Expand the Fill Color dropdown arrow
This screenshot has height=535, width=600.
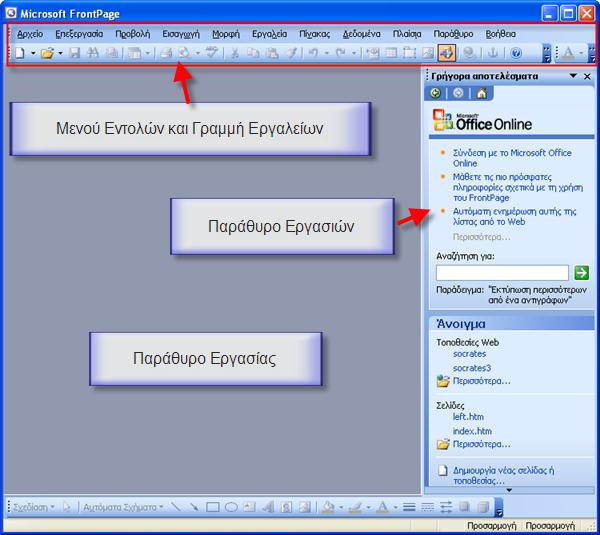tap(341, 507)
